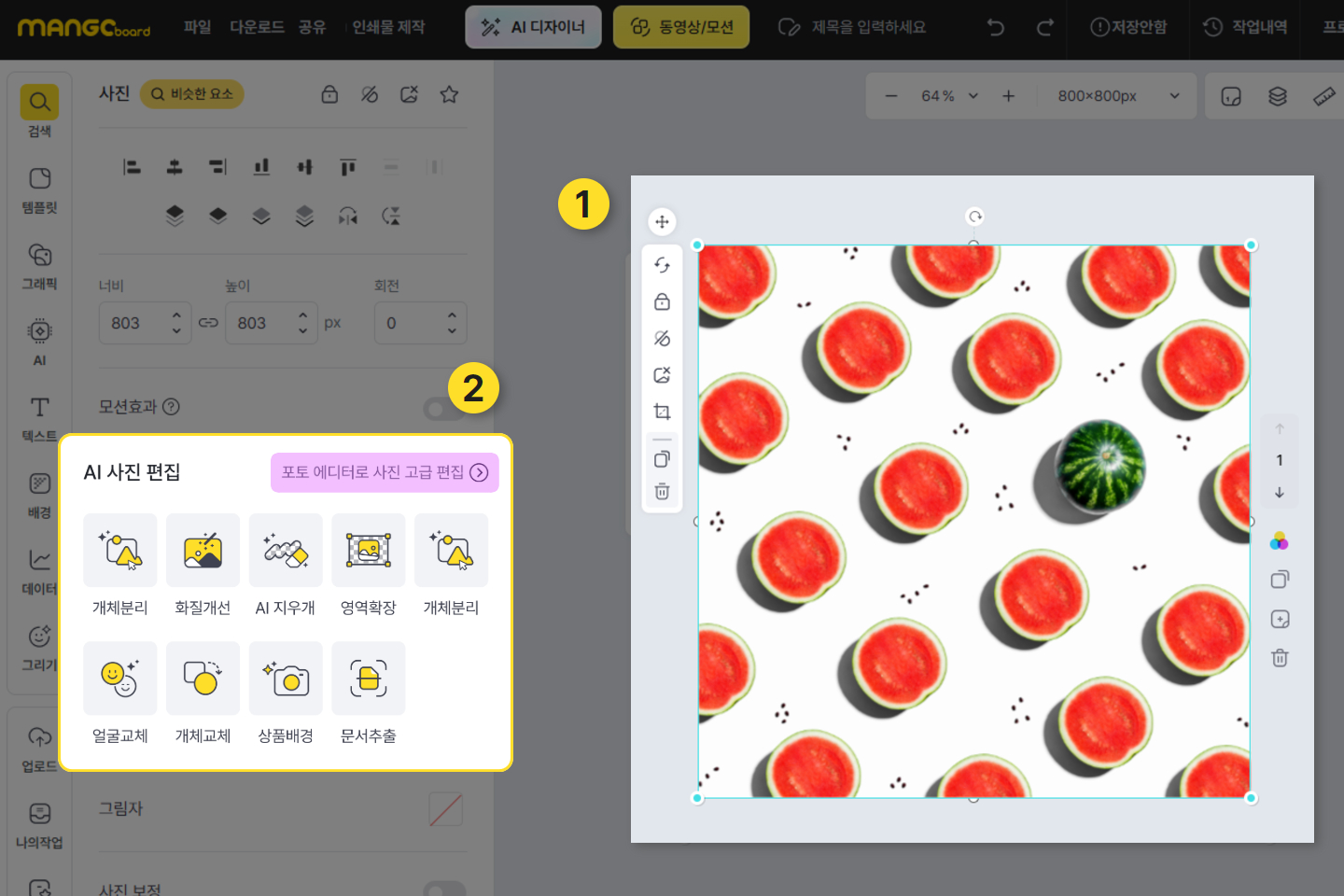Click the 그림자 shadow color swatch
Screen dimensions: 1344x896
tap(445, 809)
